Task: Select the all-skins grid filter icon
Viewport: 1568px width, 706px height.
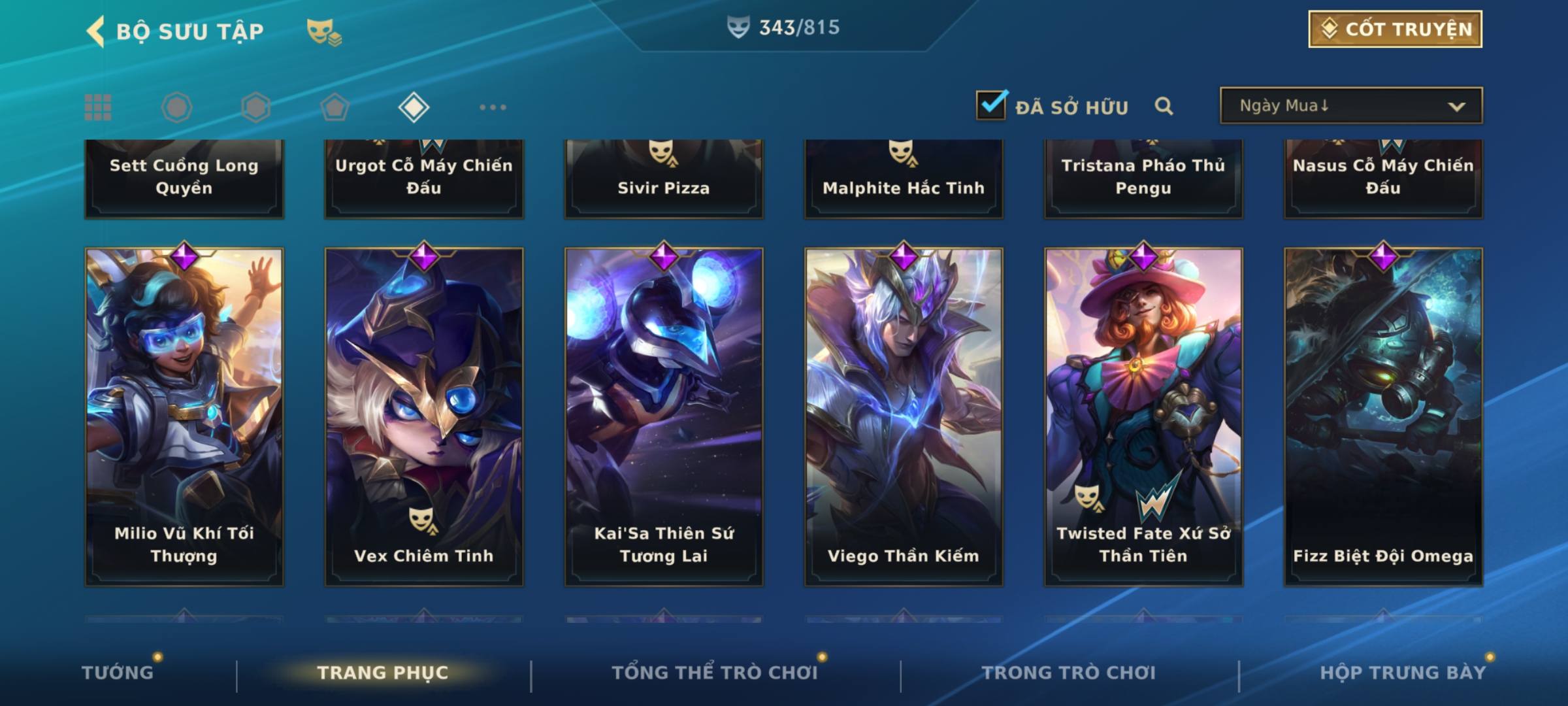Action: (x=98, y=107)
